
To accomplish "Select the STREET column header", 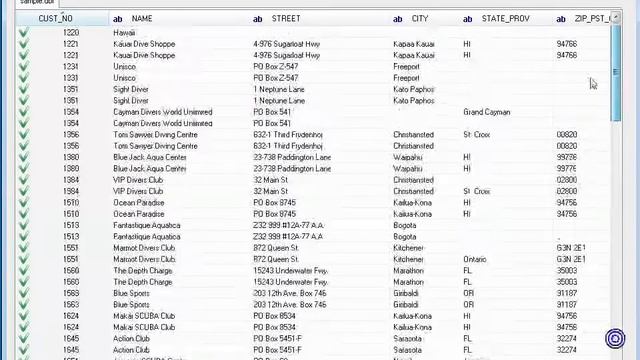I will tap(286, 19).
